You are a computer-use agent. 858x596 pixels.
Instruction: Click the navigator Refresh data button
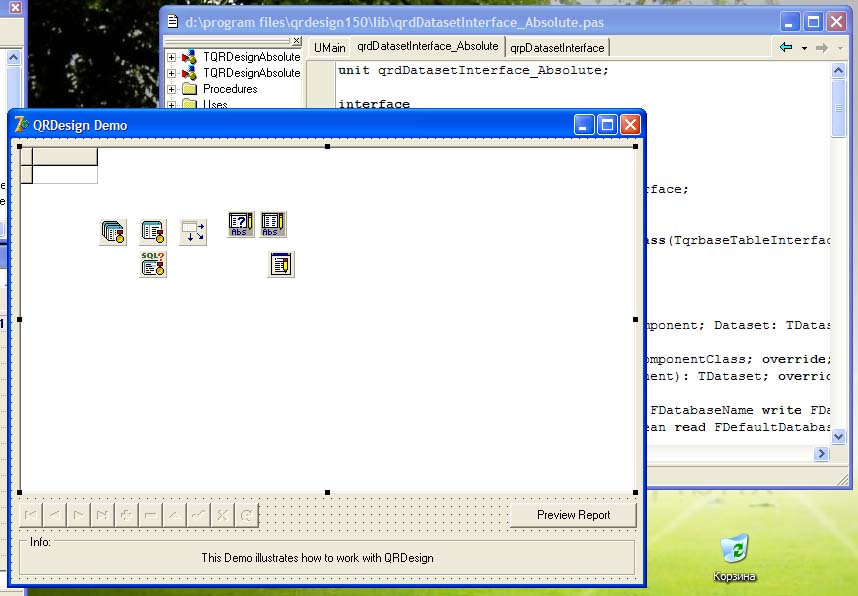point(247,515)
